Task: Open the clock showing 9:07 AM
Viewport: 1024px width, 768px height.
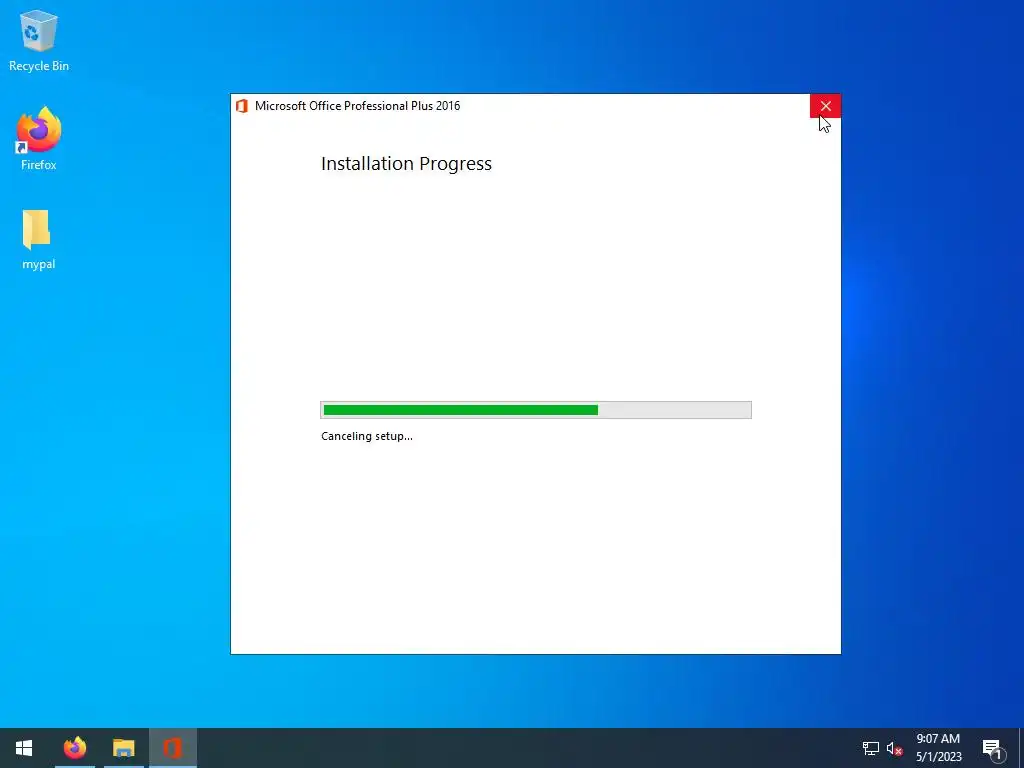Action: click(x=938, y=748)
